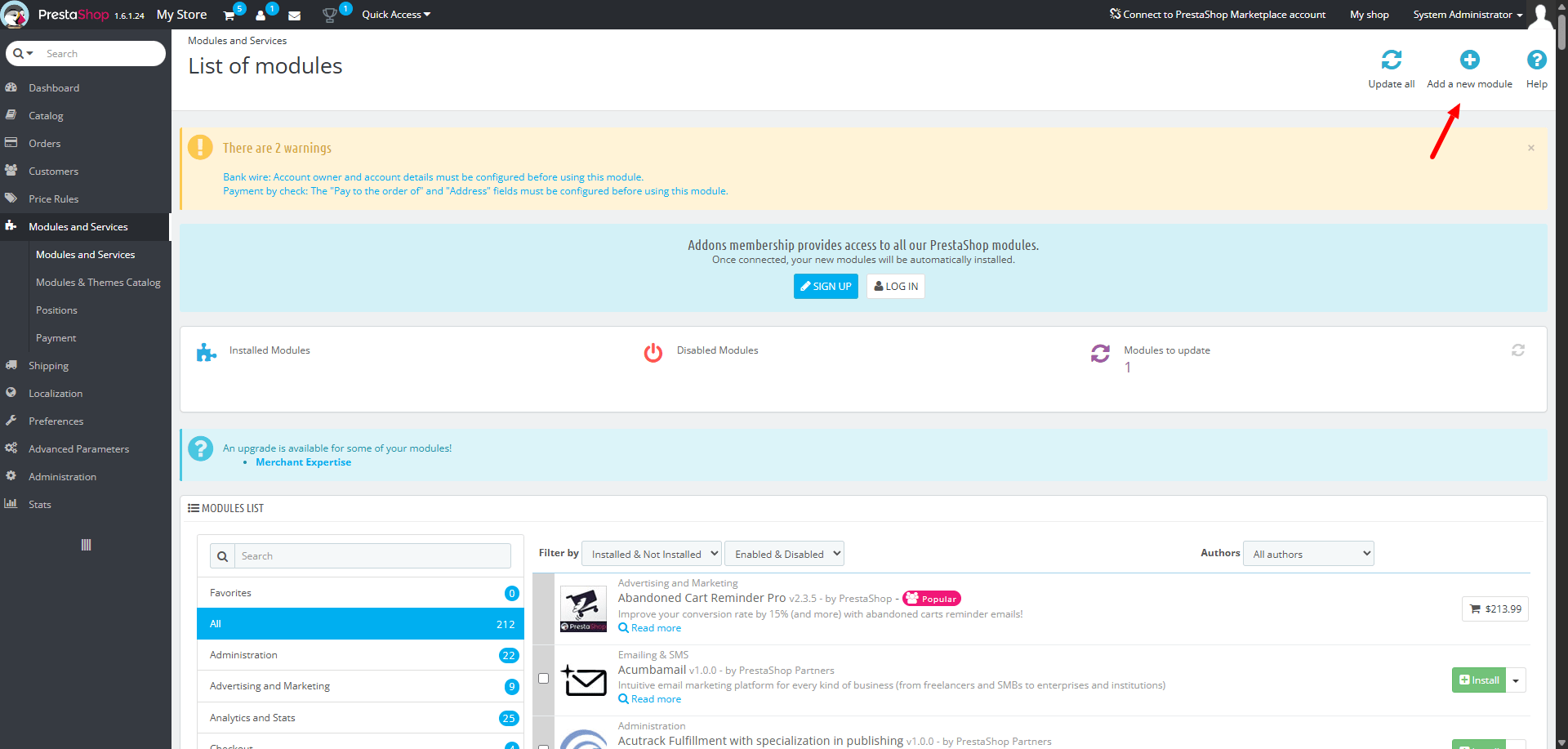Open the Bank wire warning link
Image resolution: width=1568 pixels, height=749 pixels.
433,177
